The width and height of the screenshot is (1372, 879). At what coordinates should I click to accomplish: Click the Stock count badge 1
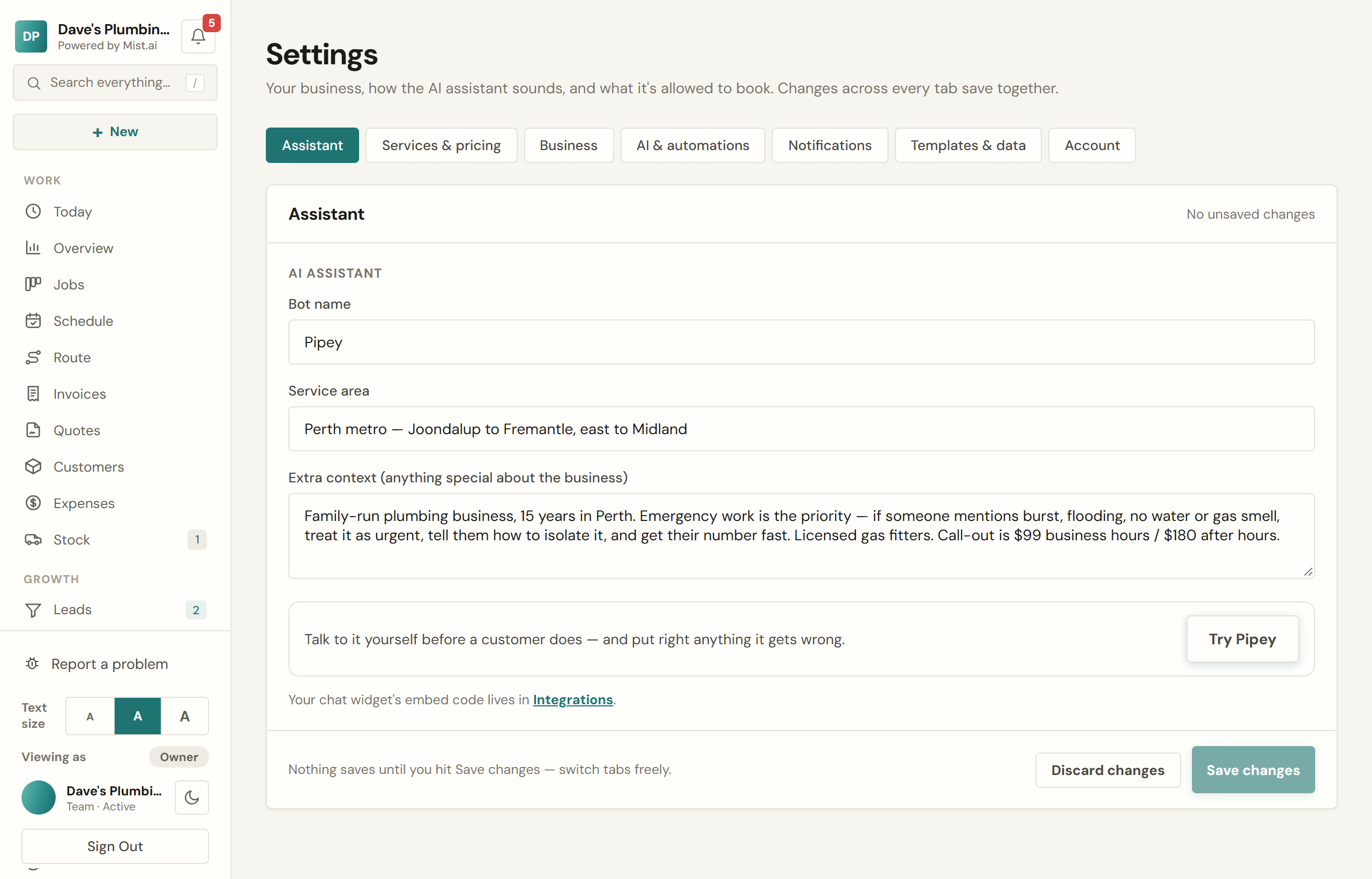coord(197,539)
